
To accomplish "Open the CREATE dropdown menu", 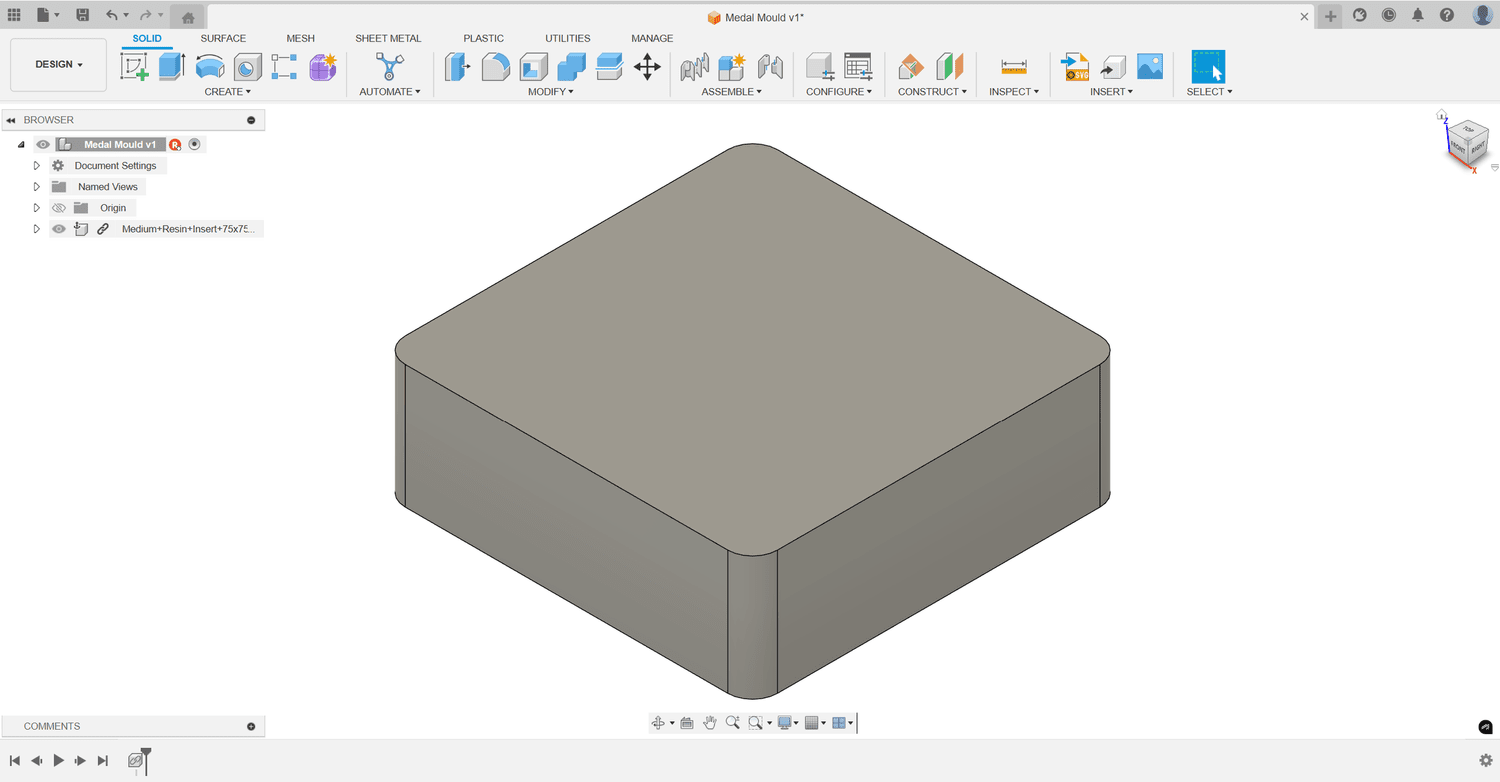I will (228, 92).
